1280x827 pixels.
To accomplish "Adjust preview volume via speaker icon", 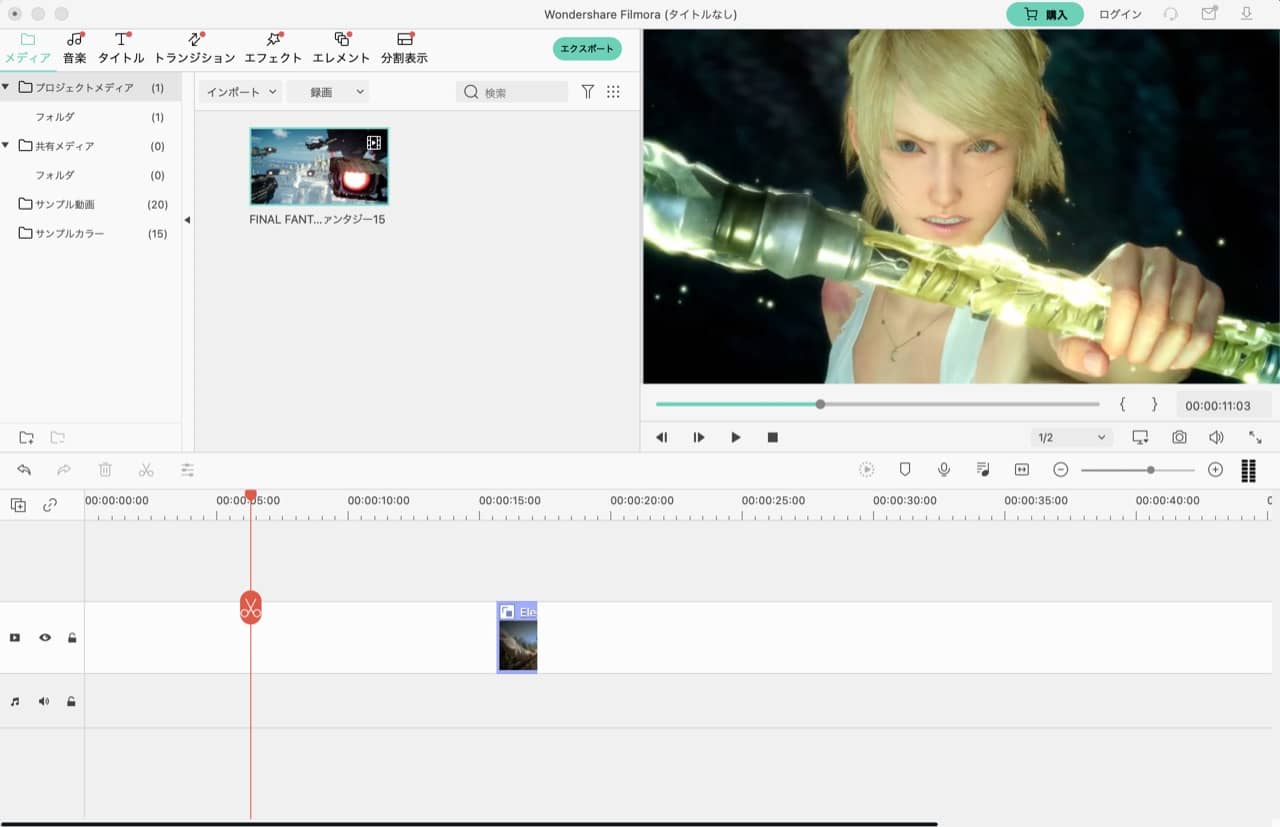I will [1216, 437].
